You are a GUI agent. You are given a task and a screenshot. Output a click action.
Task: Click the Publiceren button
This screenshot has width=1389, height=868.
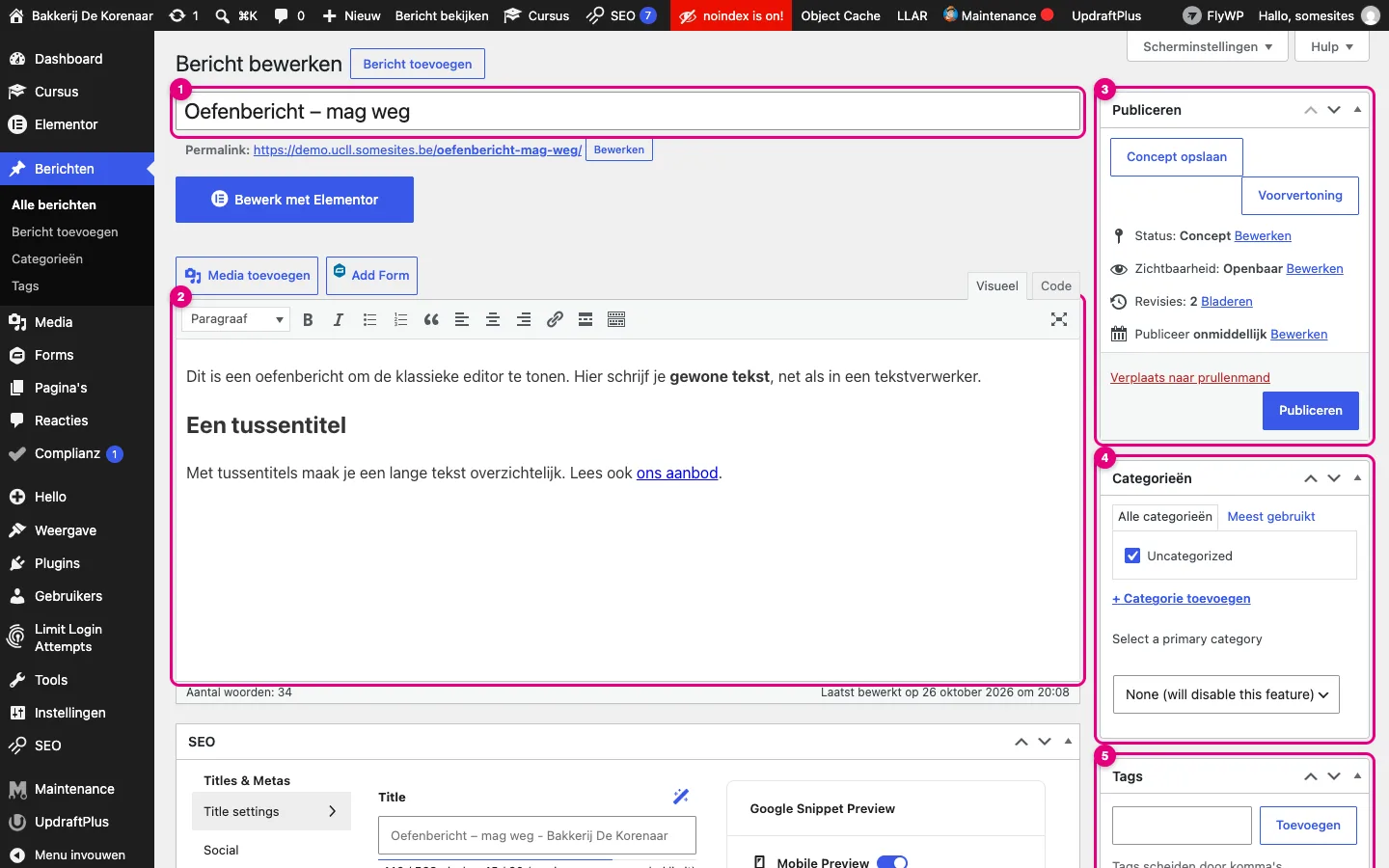[x=1310, y=410]
